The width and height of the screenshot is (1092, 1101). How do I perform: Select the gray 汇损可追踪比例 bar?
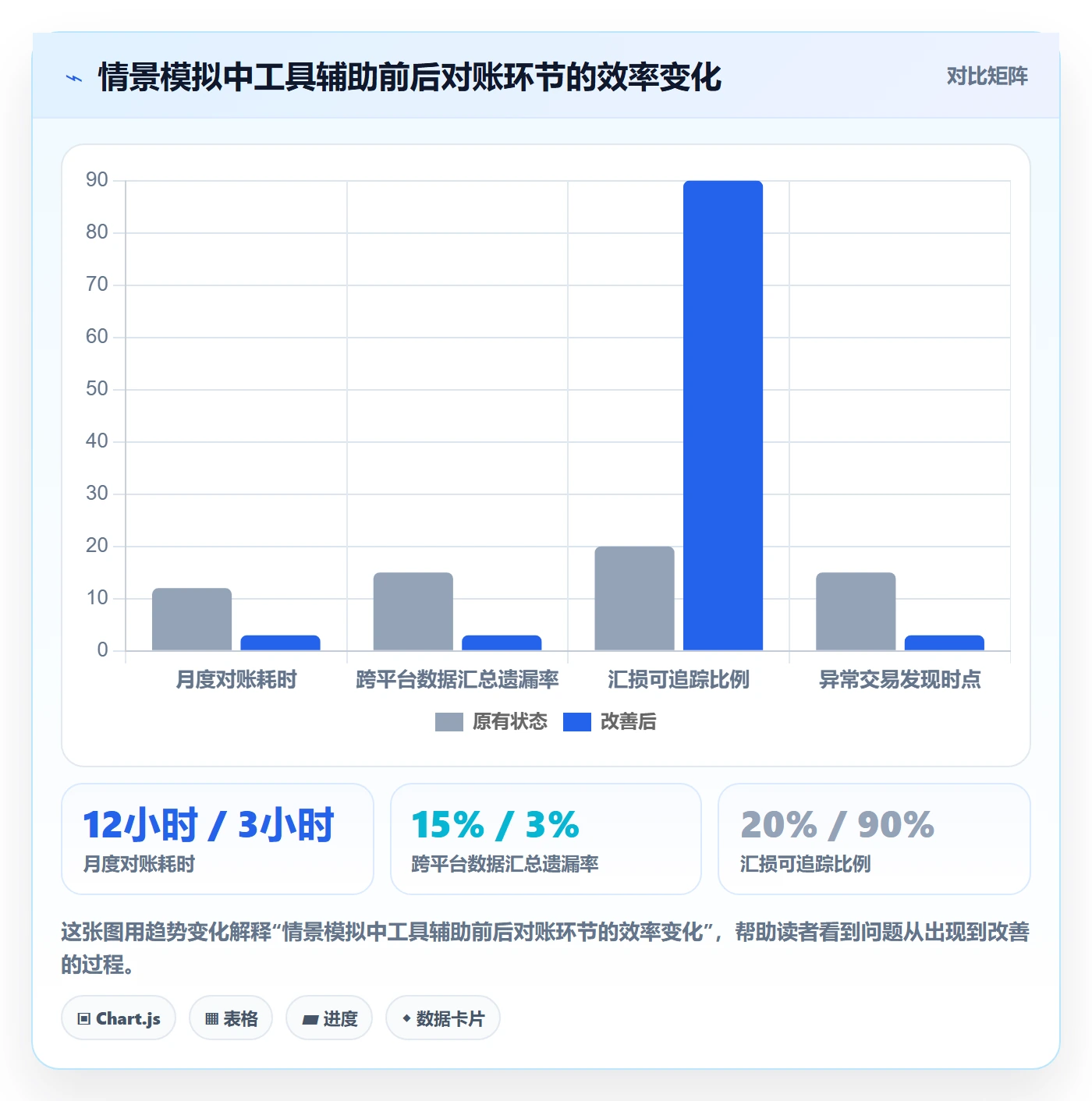coord(635,598)
